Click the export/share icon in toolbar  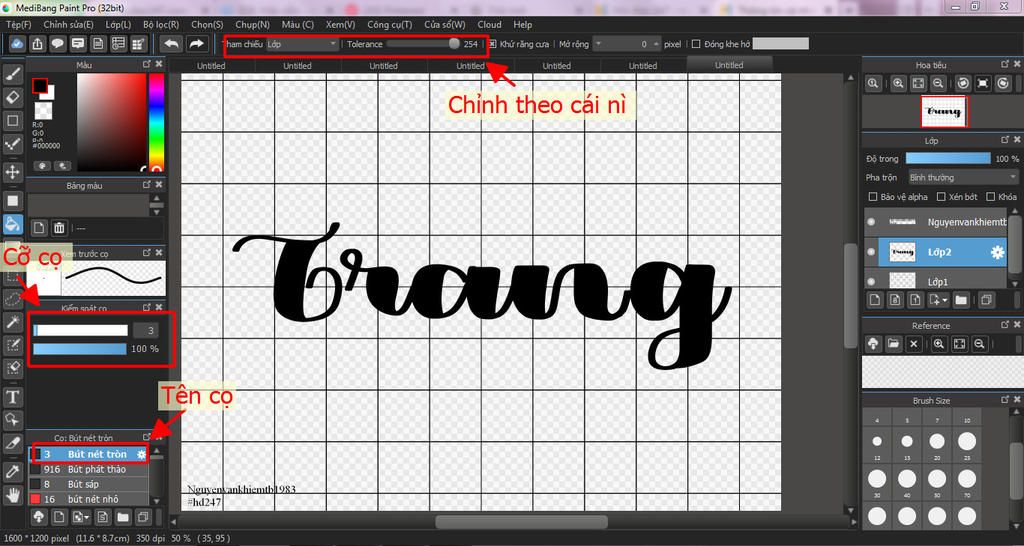pyautogui.click(x=38, y=44)
